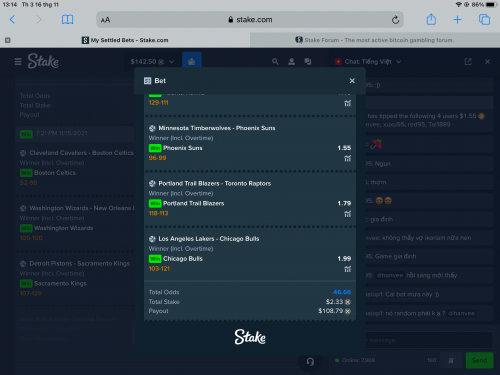The width and height of the screenshot is (500, 375).
Task: Open stats icon for Chicago Bulls bet
Action: [348, 269]
